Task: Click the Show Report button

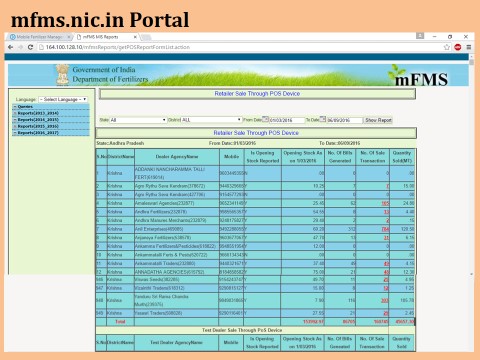Action: [378, 120]
